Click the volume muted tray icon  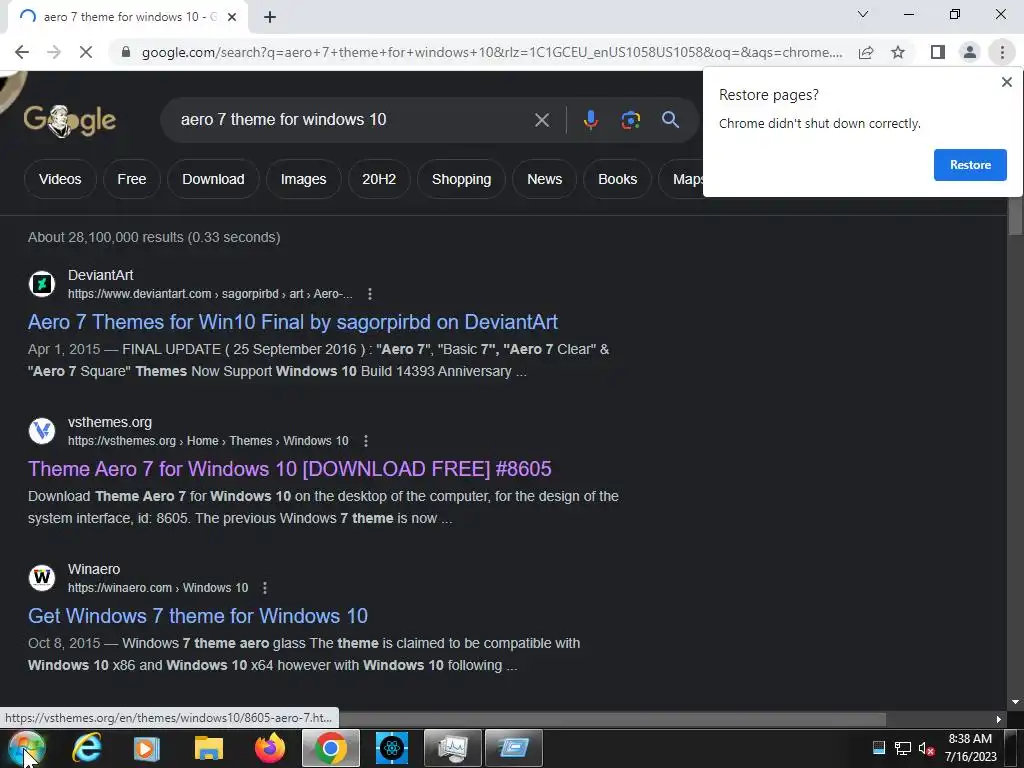pyautogui.click(x=926, y=748)
